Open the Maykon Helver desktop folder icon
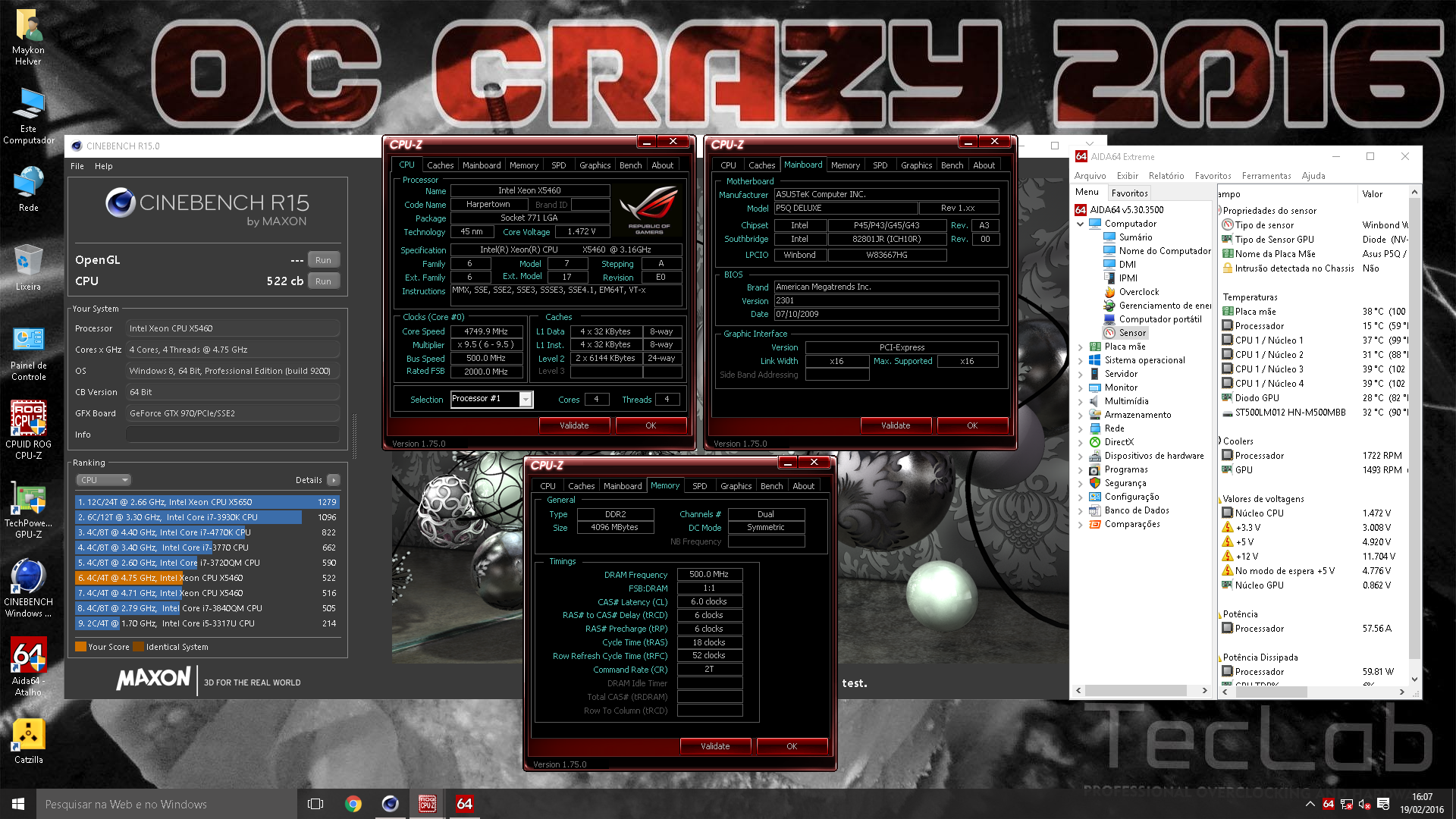1456x819 pixels. [x=28, y=36]
